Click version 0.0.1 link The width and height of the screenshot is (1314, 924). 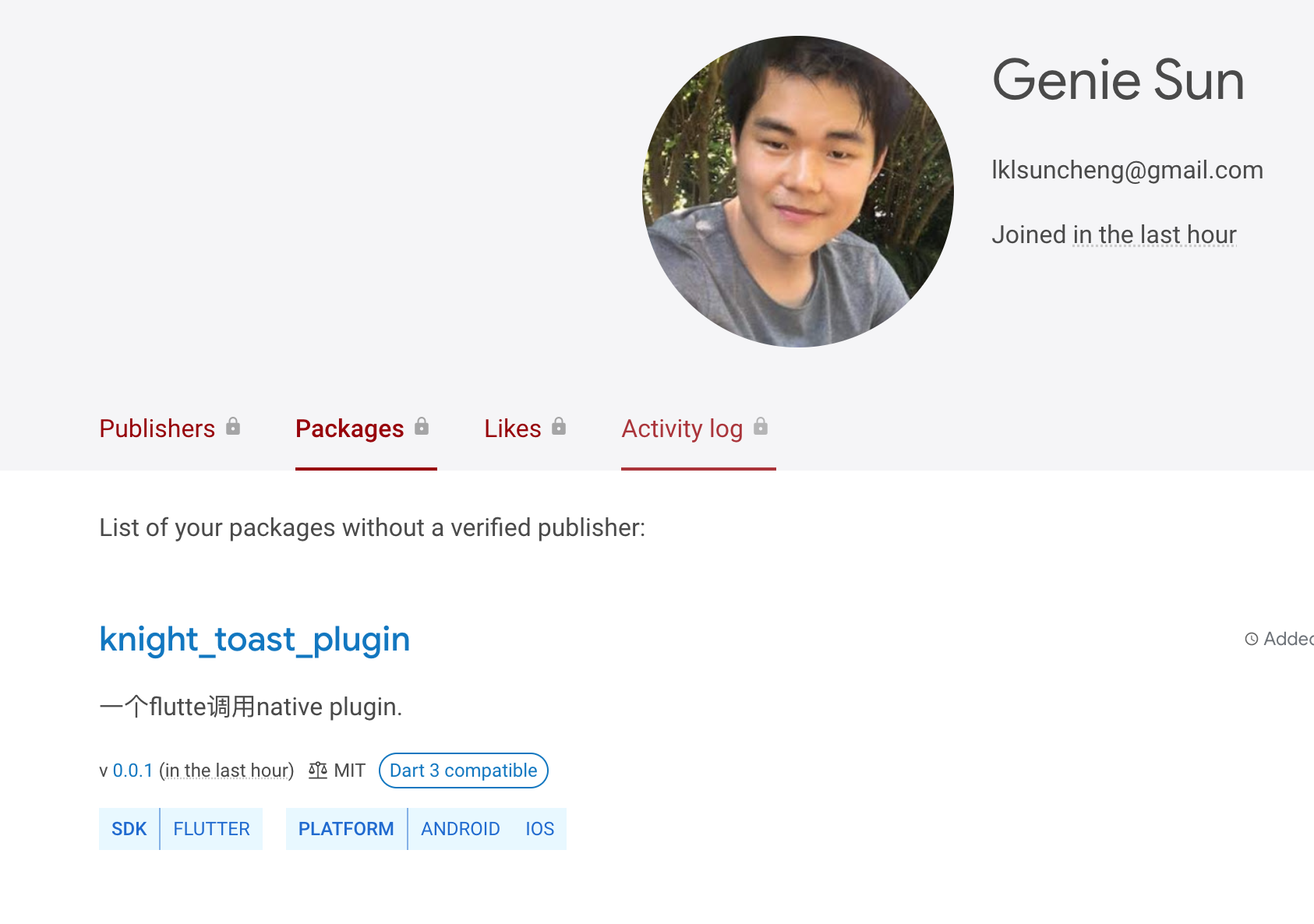click(x=133, y=771)
